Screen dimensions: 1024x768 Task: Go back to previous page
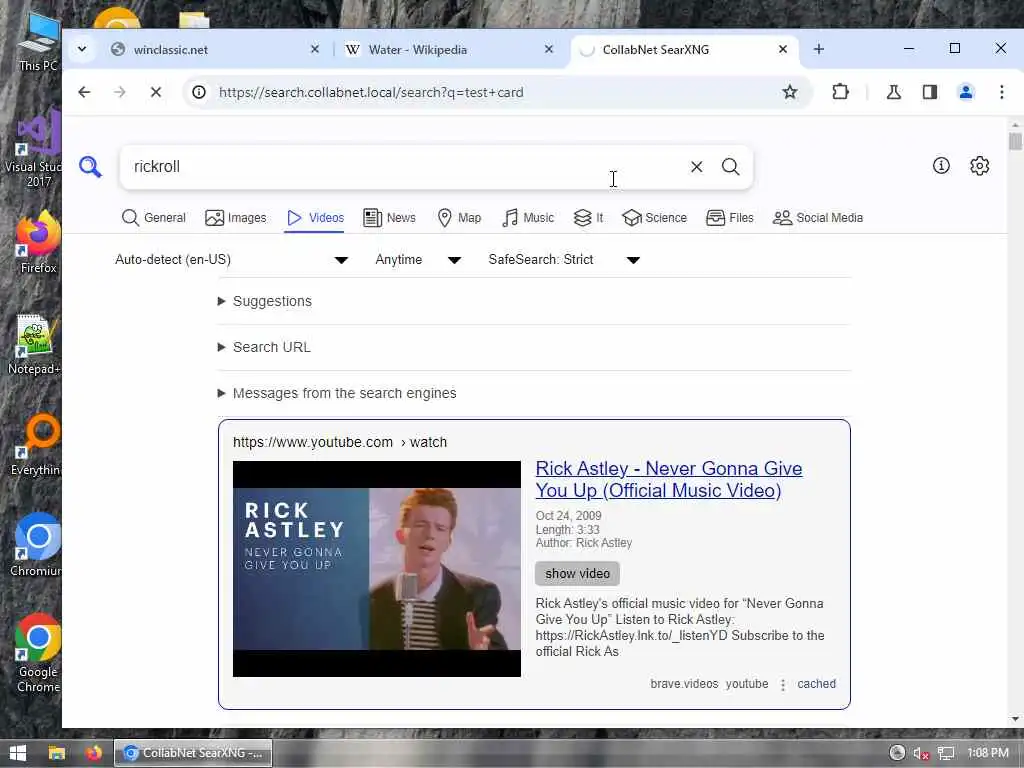[84, 92]
